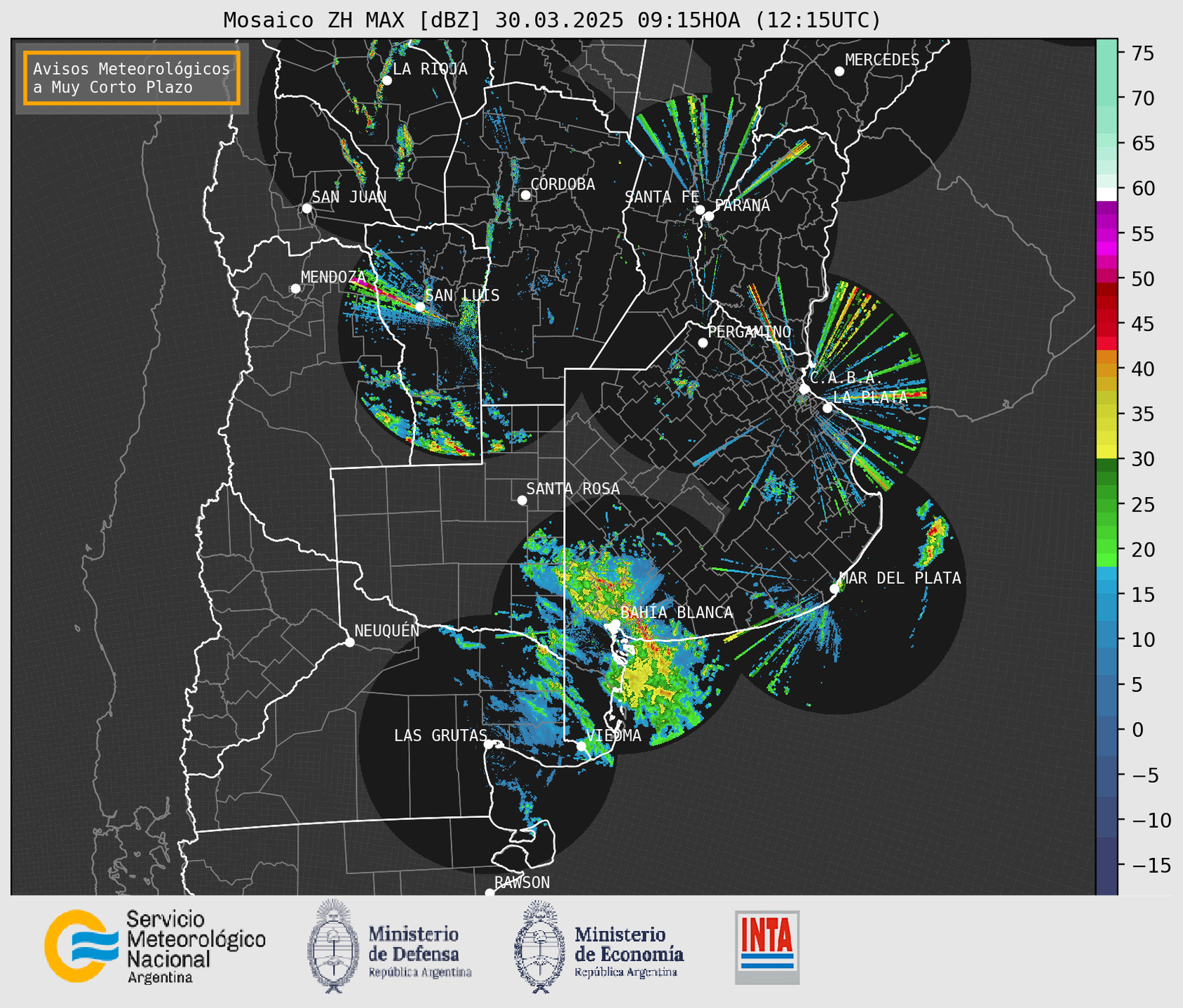1183x1008 pixels.
Task: Click the INTA logo
Action: 767,947
